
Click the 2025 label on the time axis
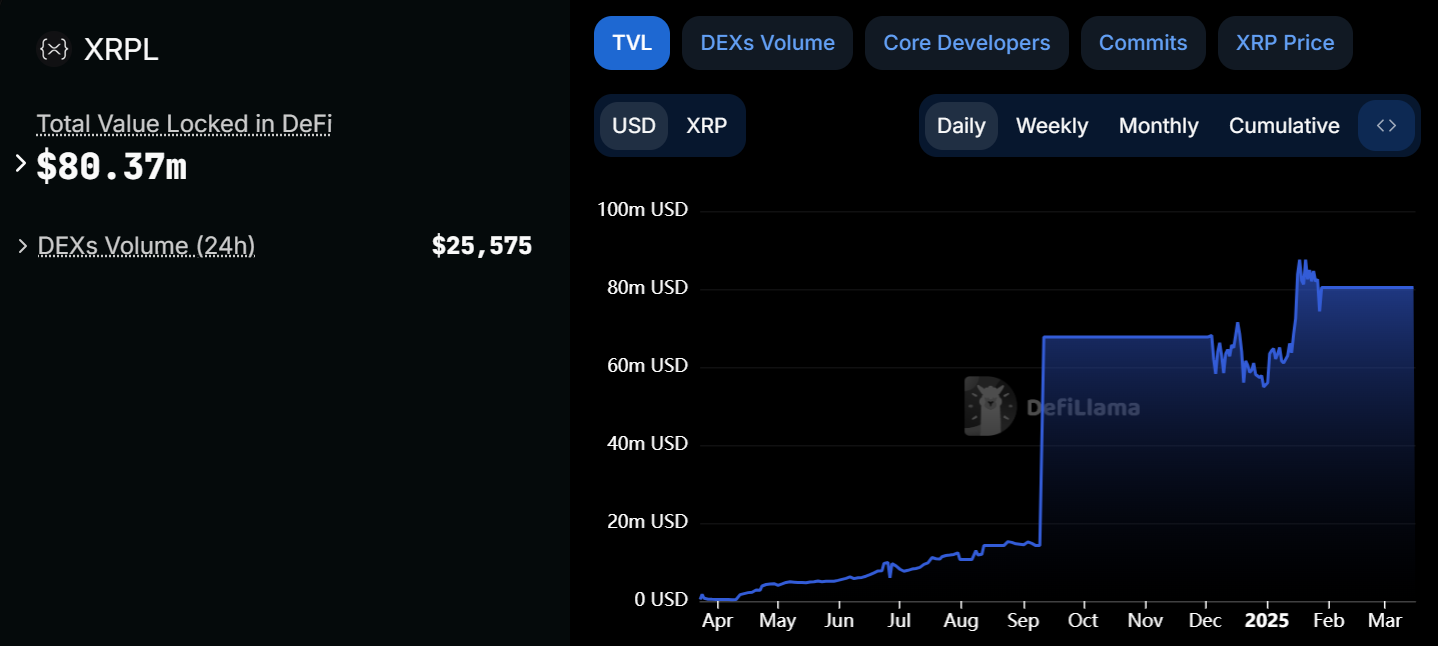1267,620
